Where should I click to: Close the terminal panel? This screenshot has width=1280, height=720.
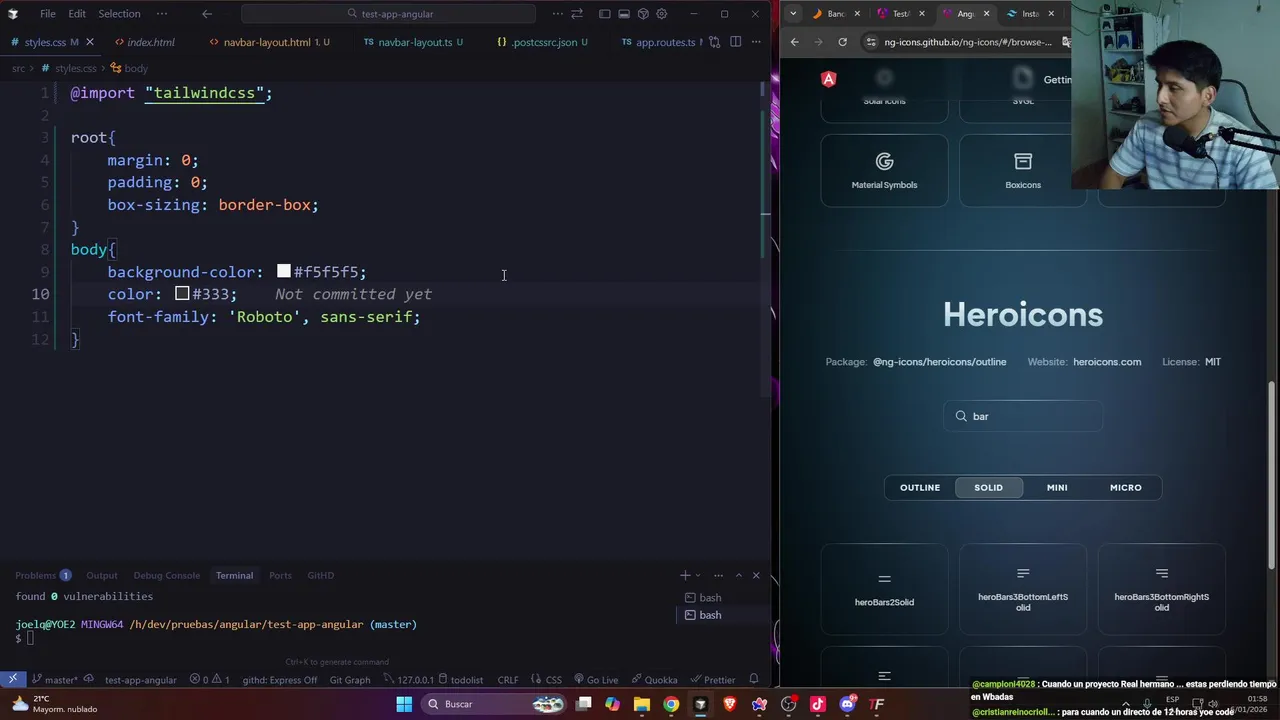click(756, 575)
